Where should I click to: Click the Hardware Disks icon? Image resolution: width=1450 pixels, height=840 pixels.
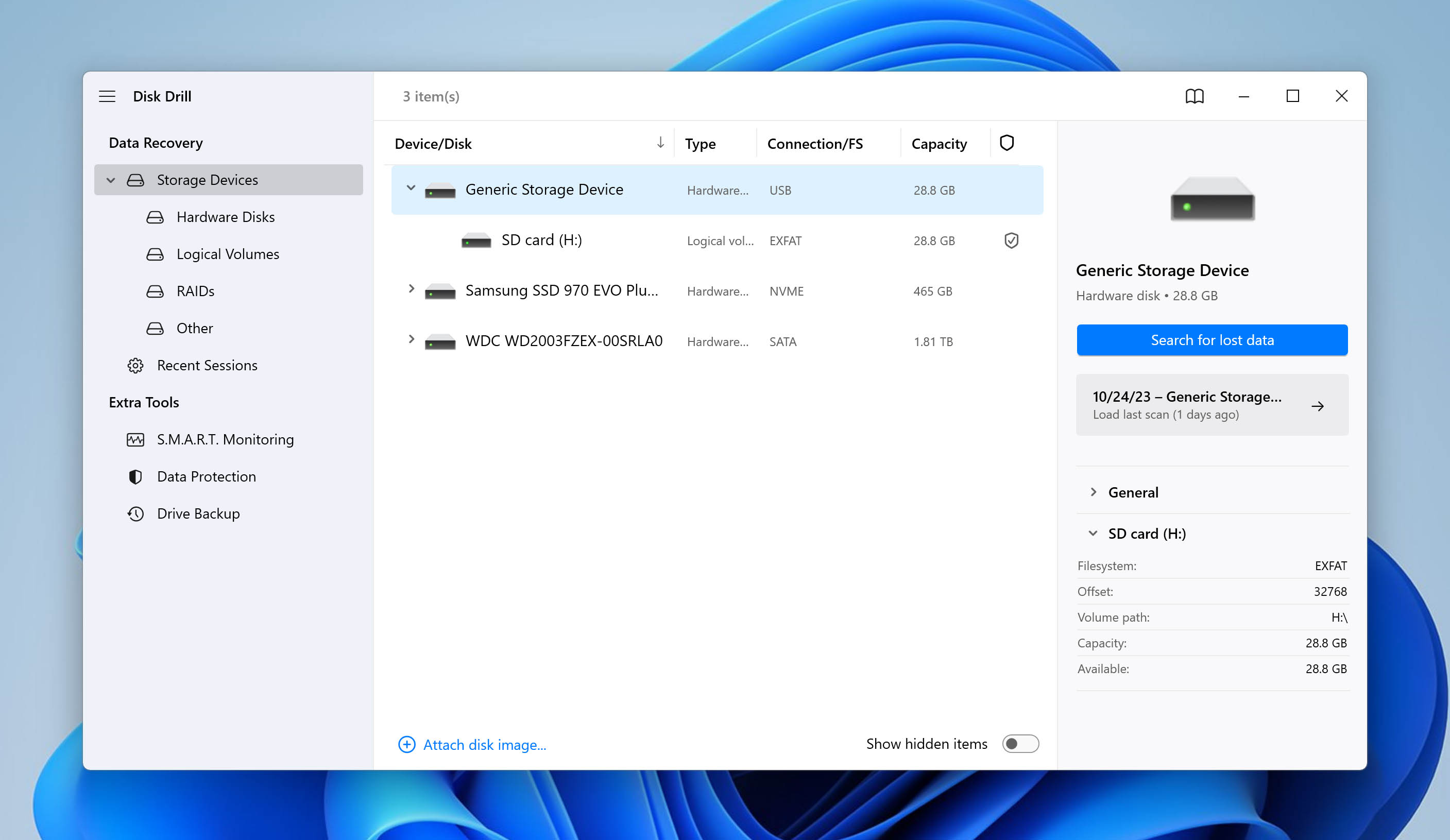click(x=156, y=217)
